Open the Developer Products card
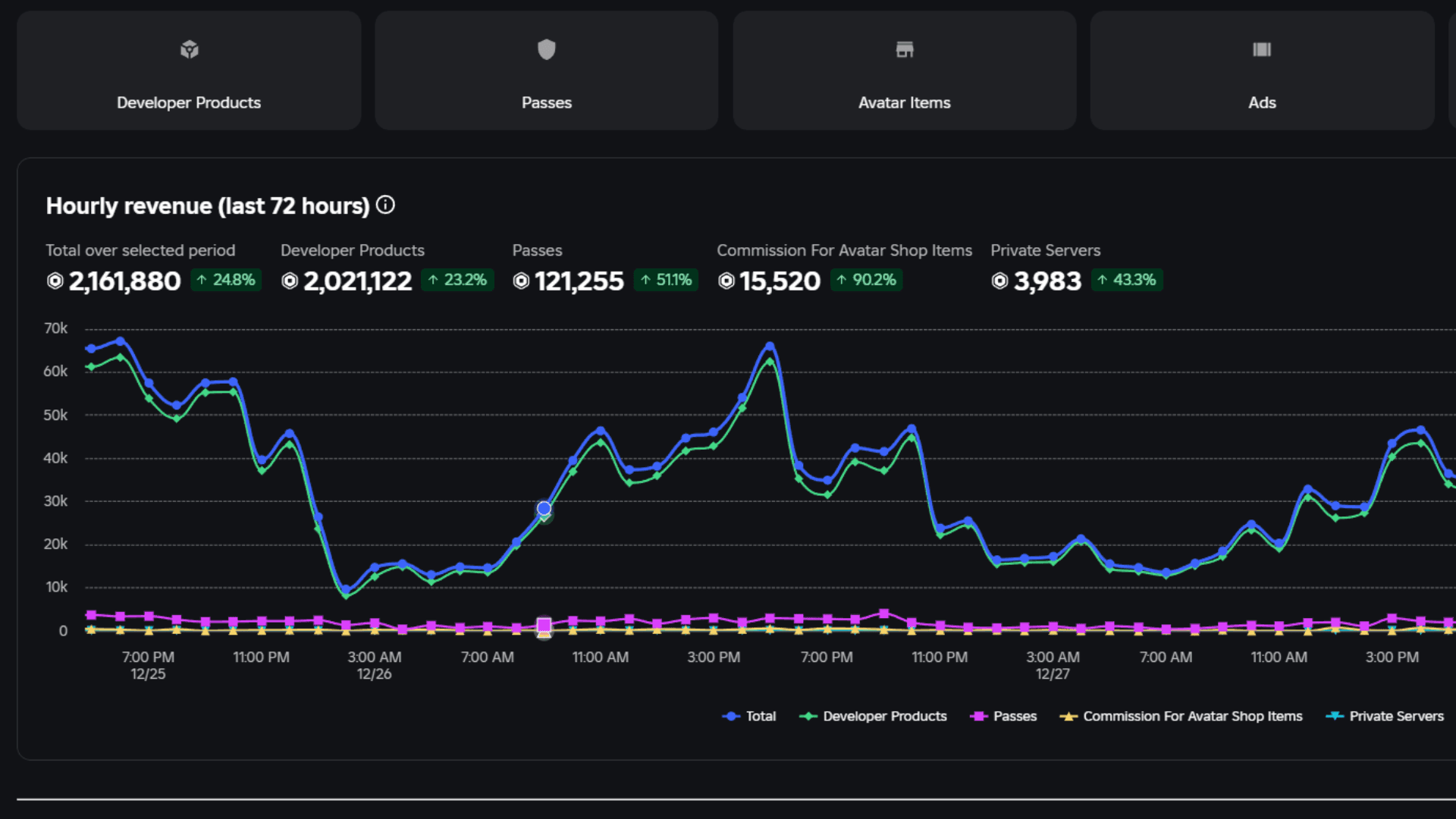The height and width of the screenshot is (819, 1456). click(x=189, y=102)
